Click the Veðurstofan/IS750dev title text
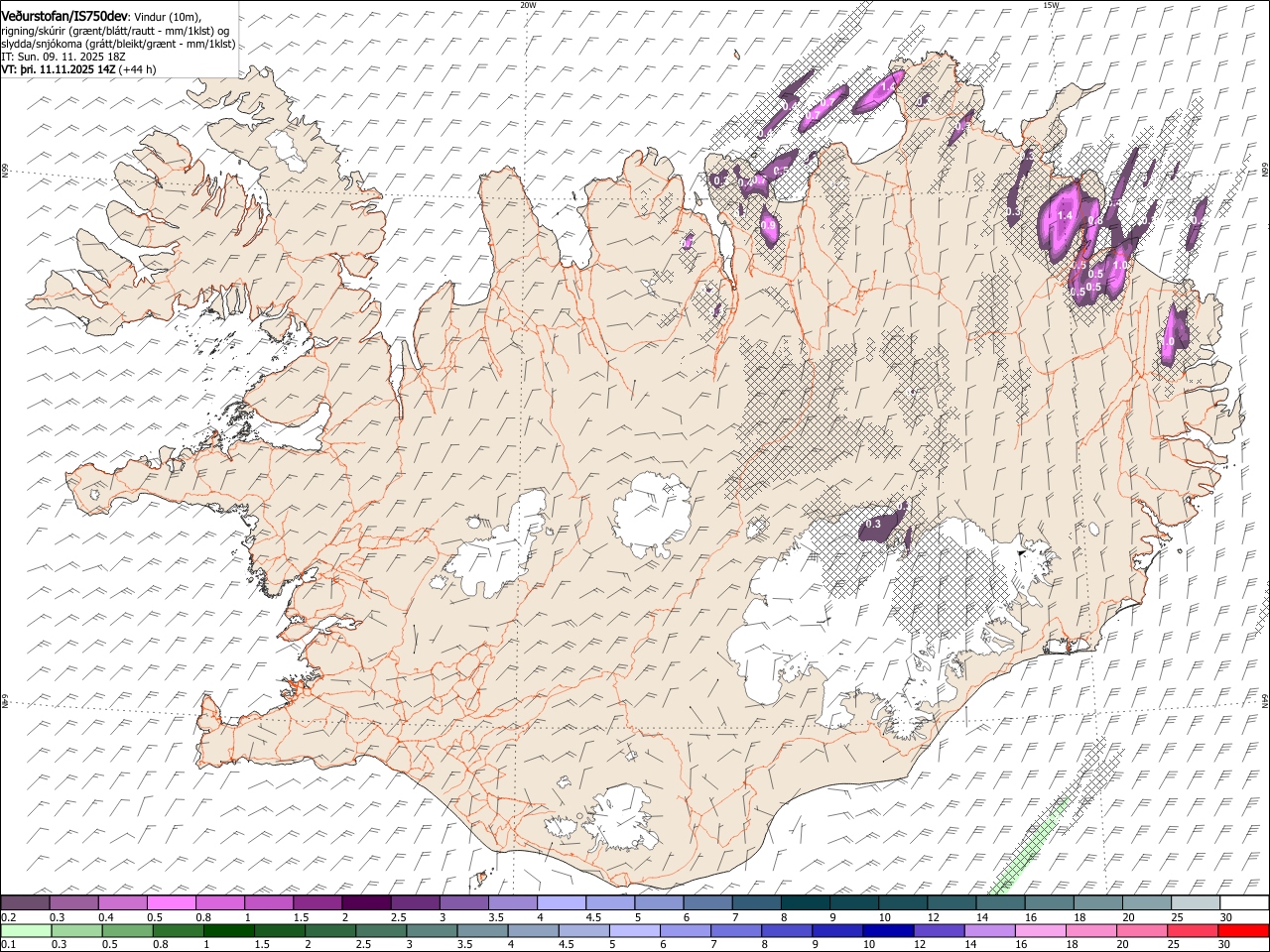Screen dimensions: 1270x952 pos(64,15)
